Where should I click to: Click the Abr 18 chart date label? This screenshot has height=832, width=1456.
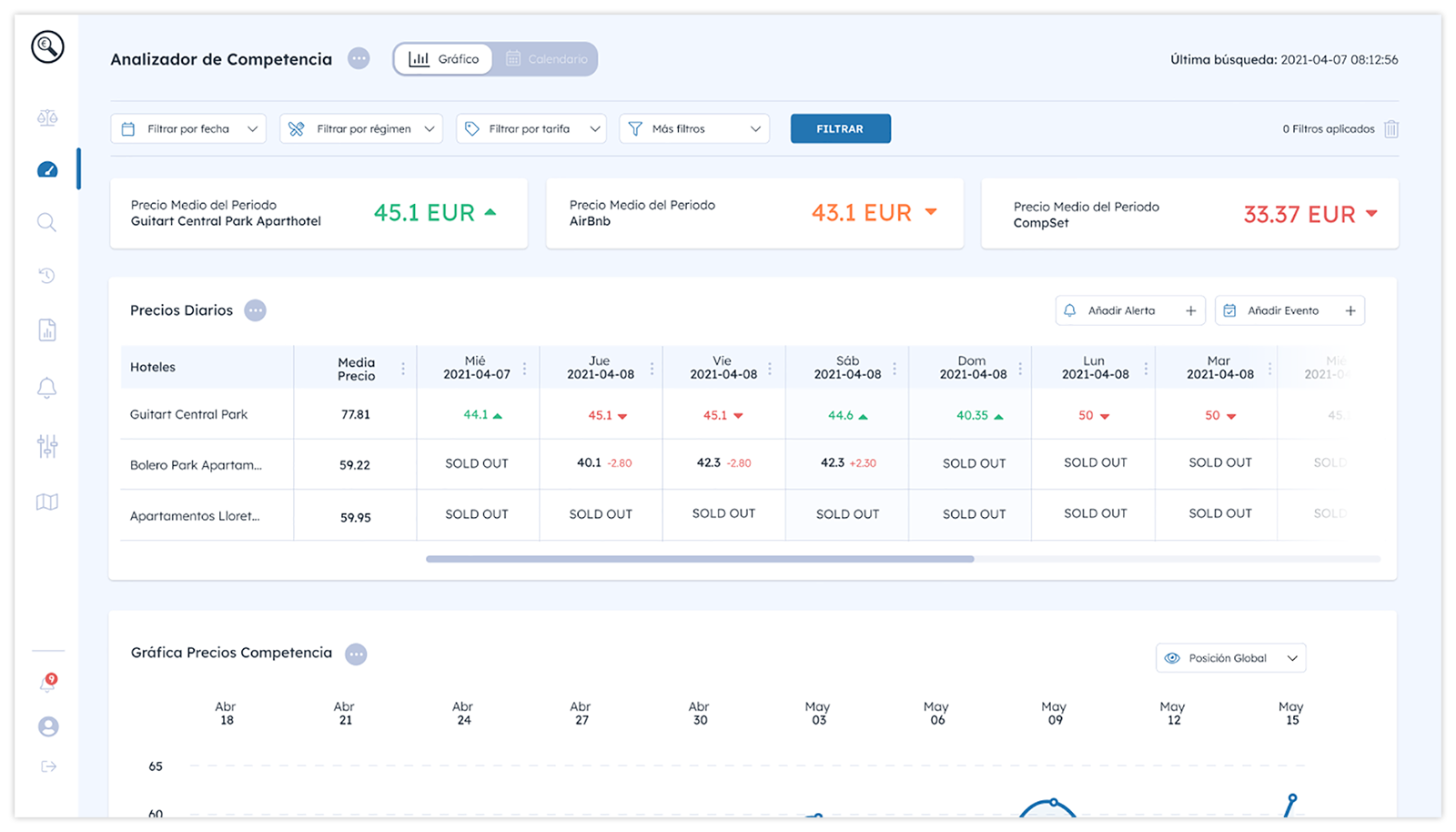click(x=226, y=714)
